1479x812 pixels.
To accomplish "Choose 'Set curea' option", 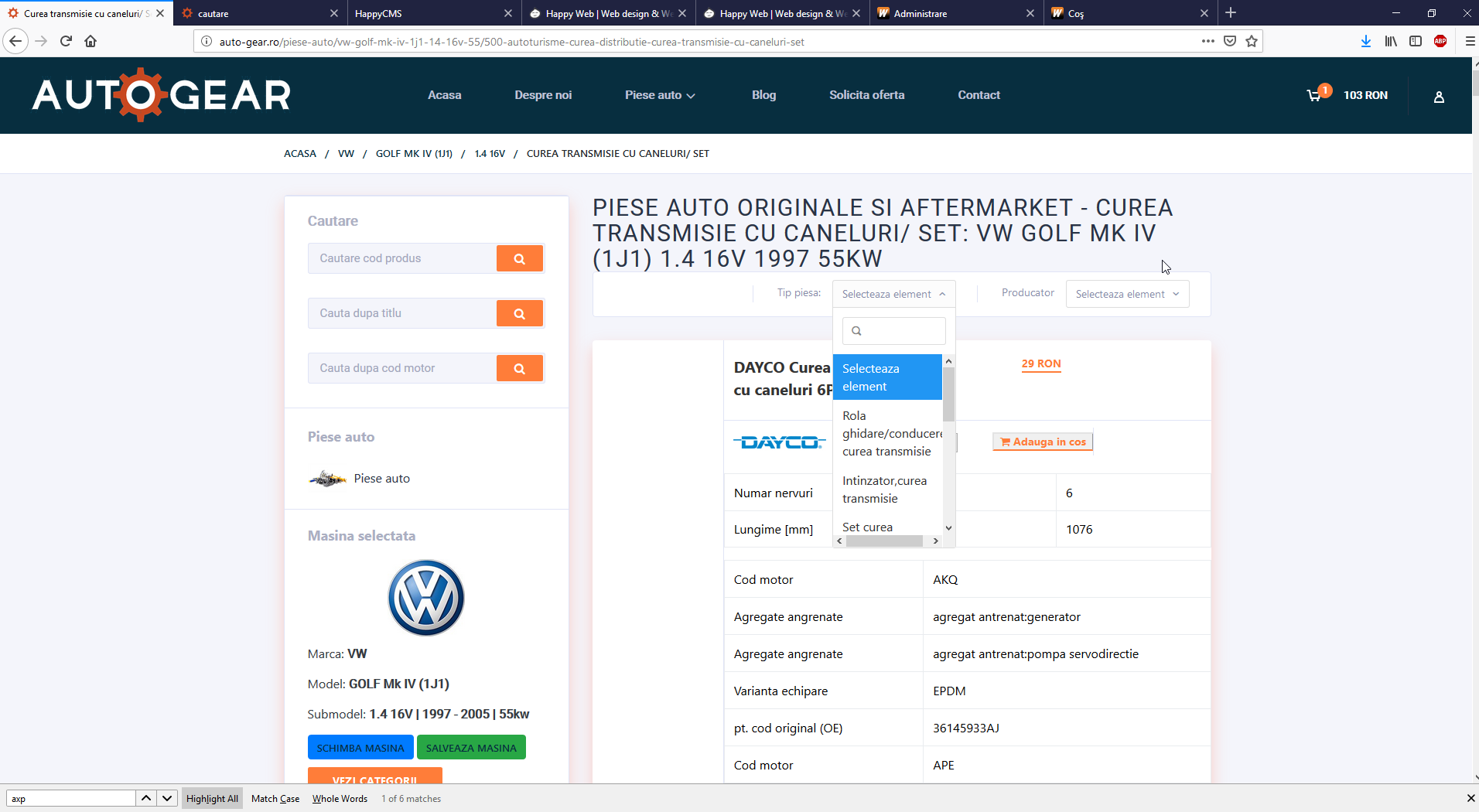I will 887,527.
